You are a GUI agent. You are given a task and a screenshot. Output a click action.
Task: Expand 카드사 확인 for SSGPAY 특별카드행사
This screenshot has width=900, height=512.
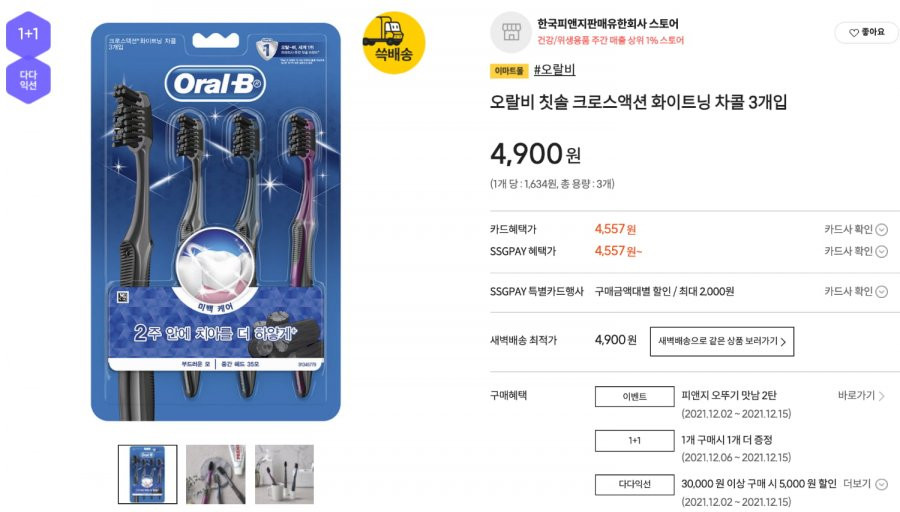click(856, 291)
